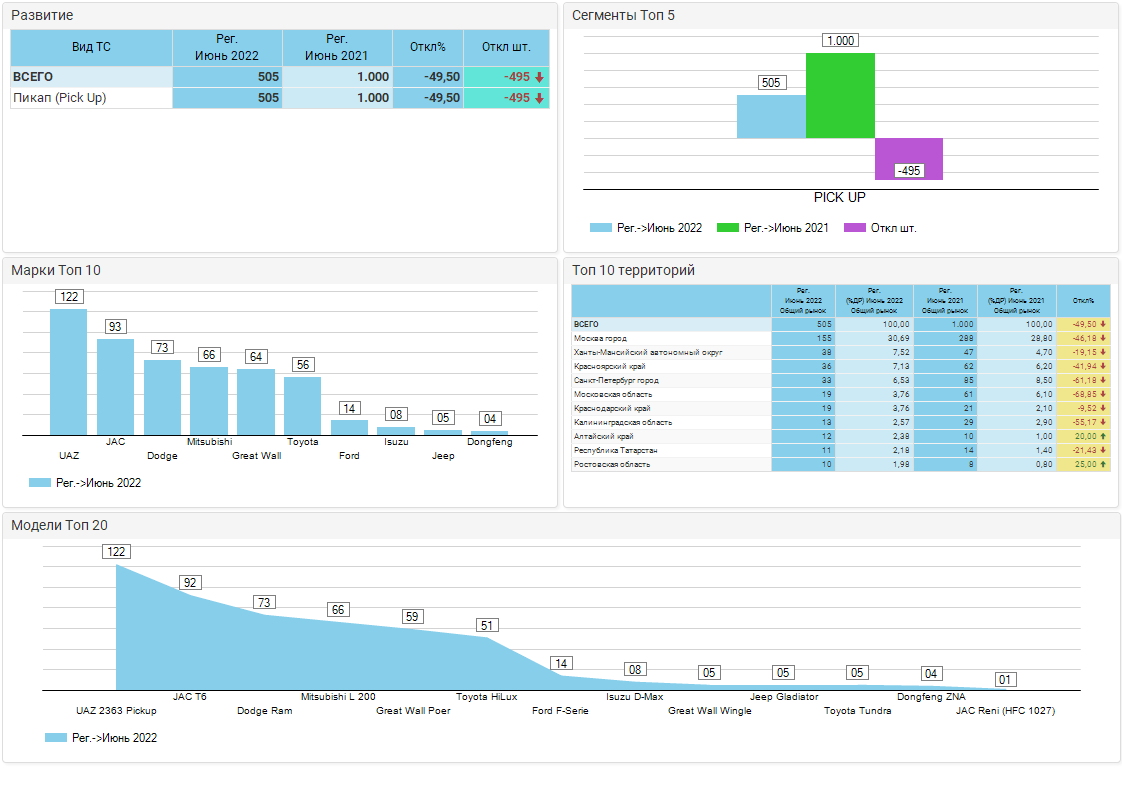Image resolution: width=1122 pixels, height=793 pixels.
Task: Sort by the Откл% column header in Развитие
Action: point(427,47)
